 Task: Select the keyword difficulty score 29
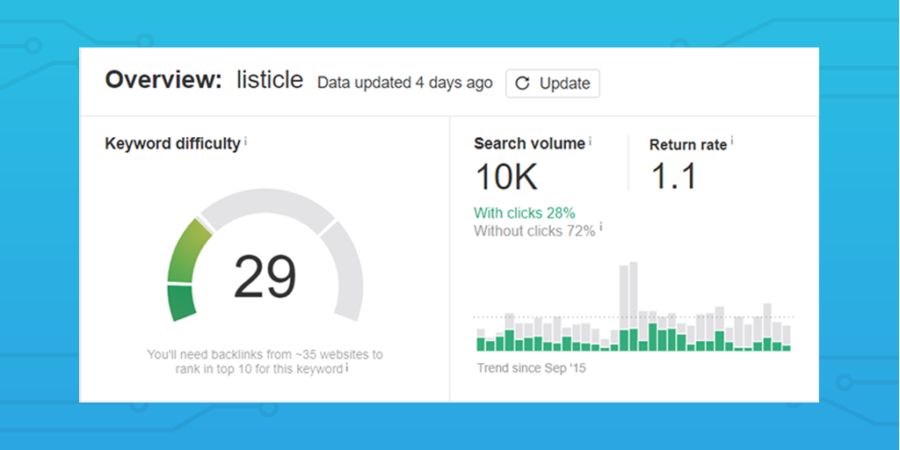point(265,277)
